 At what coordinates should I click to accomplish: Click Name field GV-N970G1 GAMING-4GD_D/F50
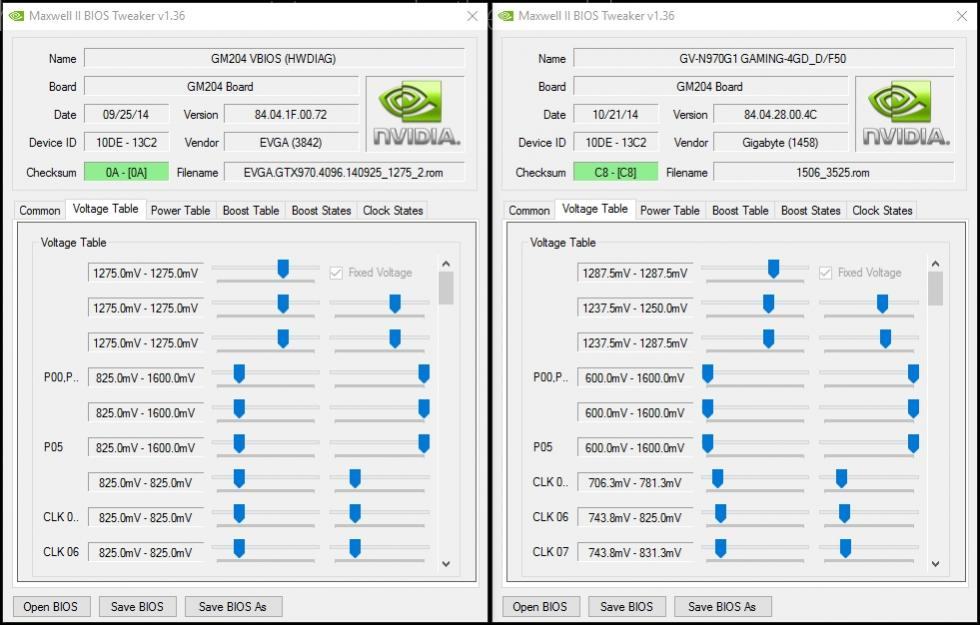(763, 59)
